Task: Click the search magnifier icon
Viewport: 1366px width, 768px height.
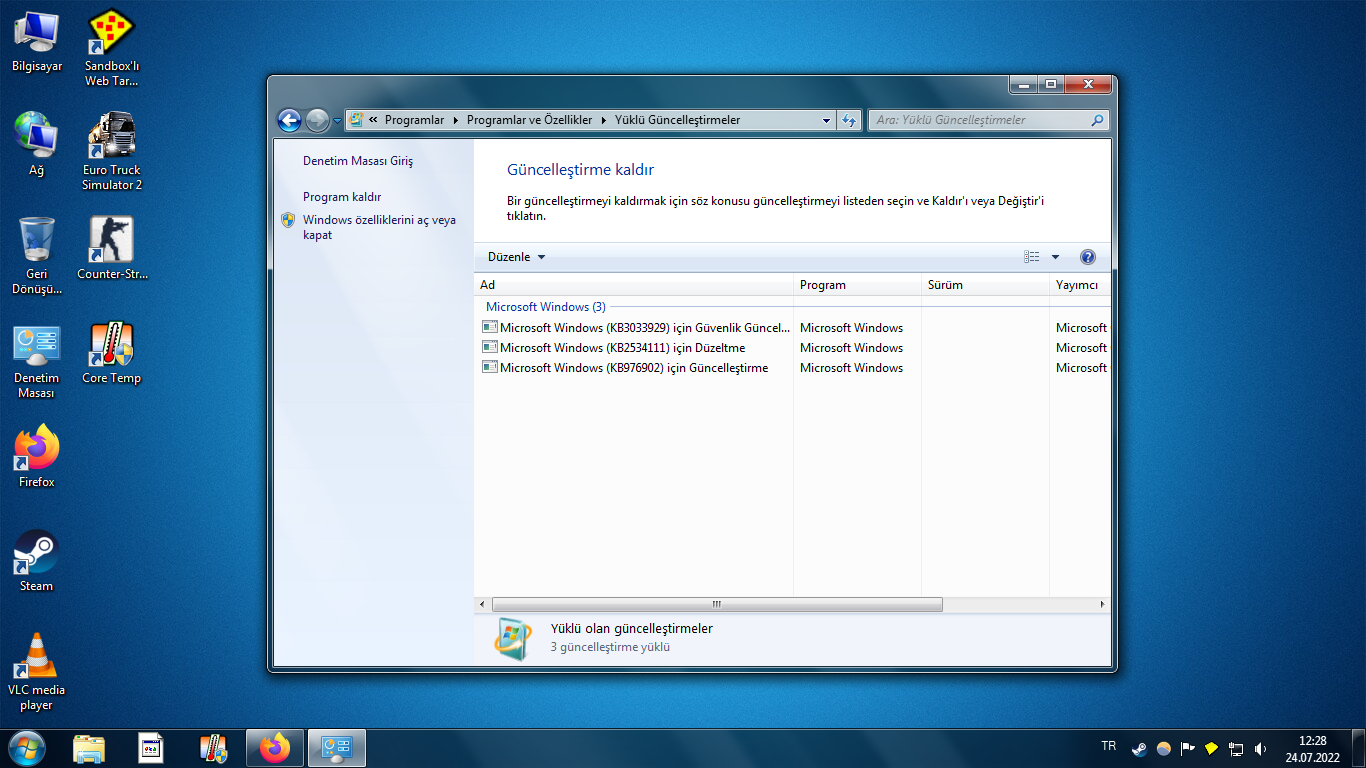Action: point(1098,120)
